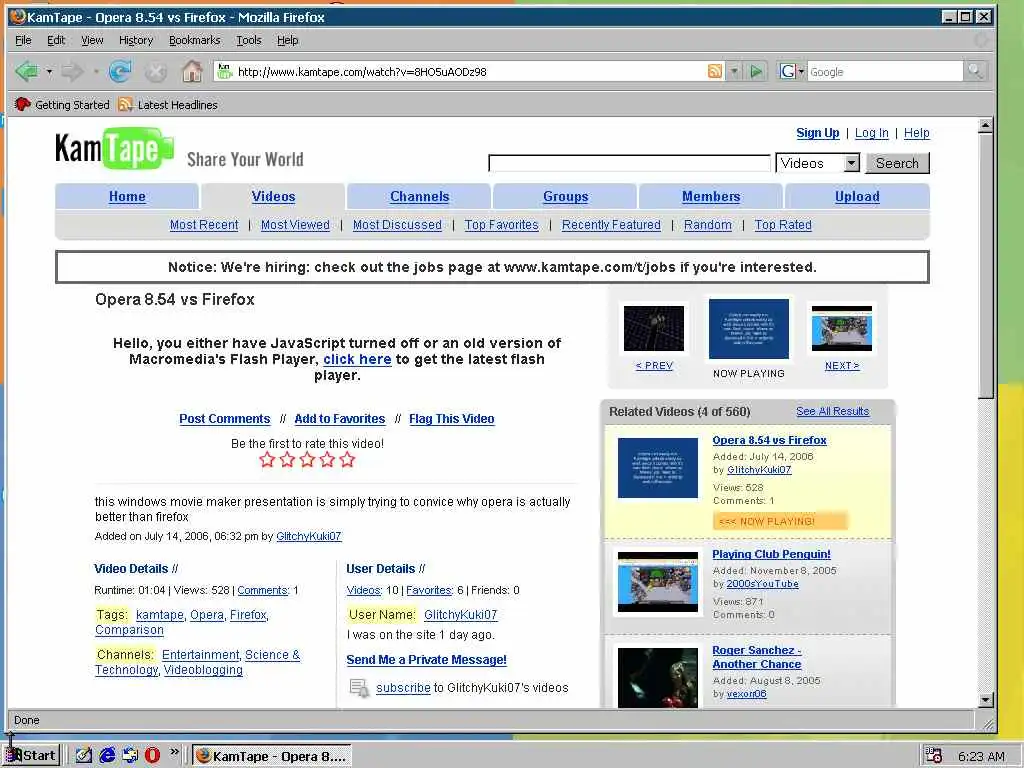Screen dimensions: 1024x768
Task: Open Roger Sanchez video thumbnail
Action: [x=658, y=677]
